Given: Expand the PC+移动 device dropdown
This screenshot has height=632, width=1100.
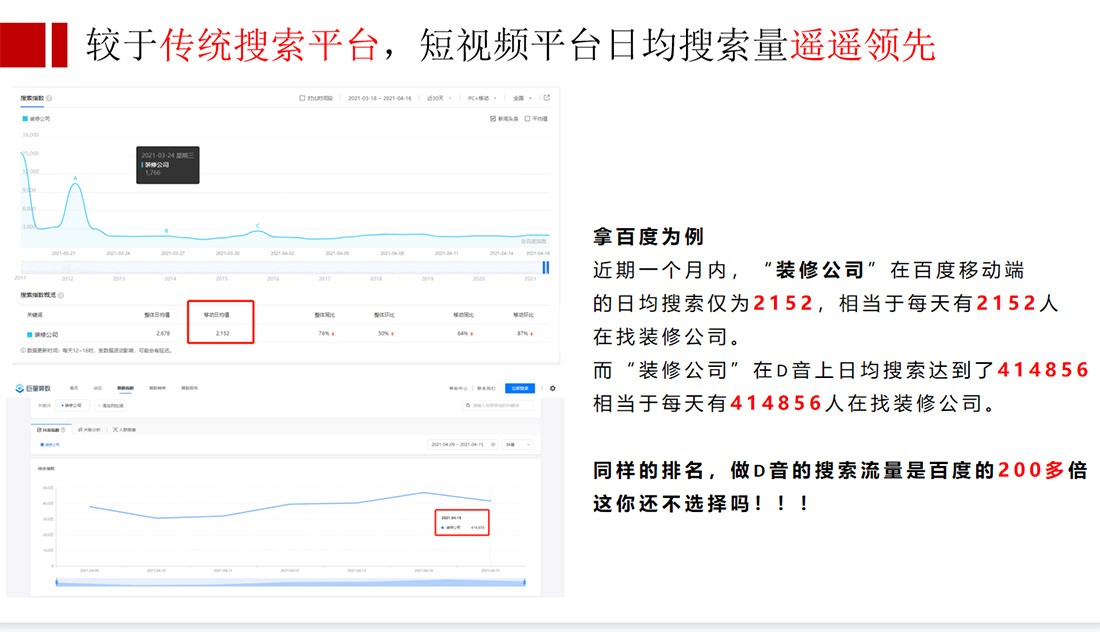Looking at the screenshot, I should (x=483, y=98).
